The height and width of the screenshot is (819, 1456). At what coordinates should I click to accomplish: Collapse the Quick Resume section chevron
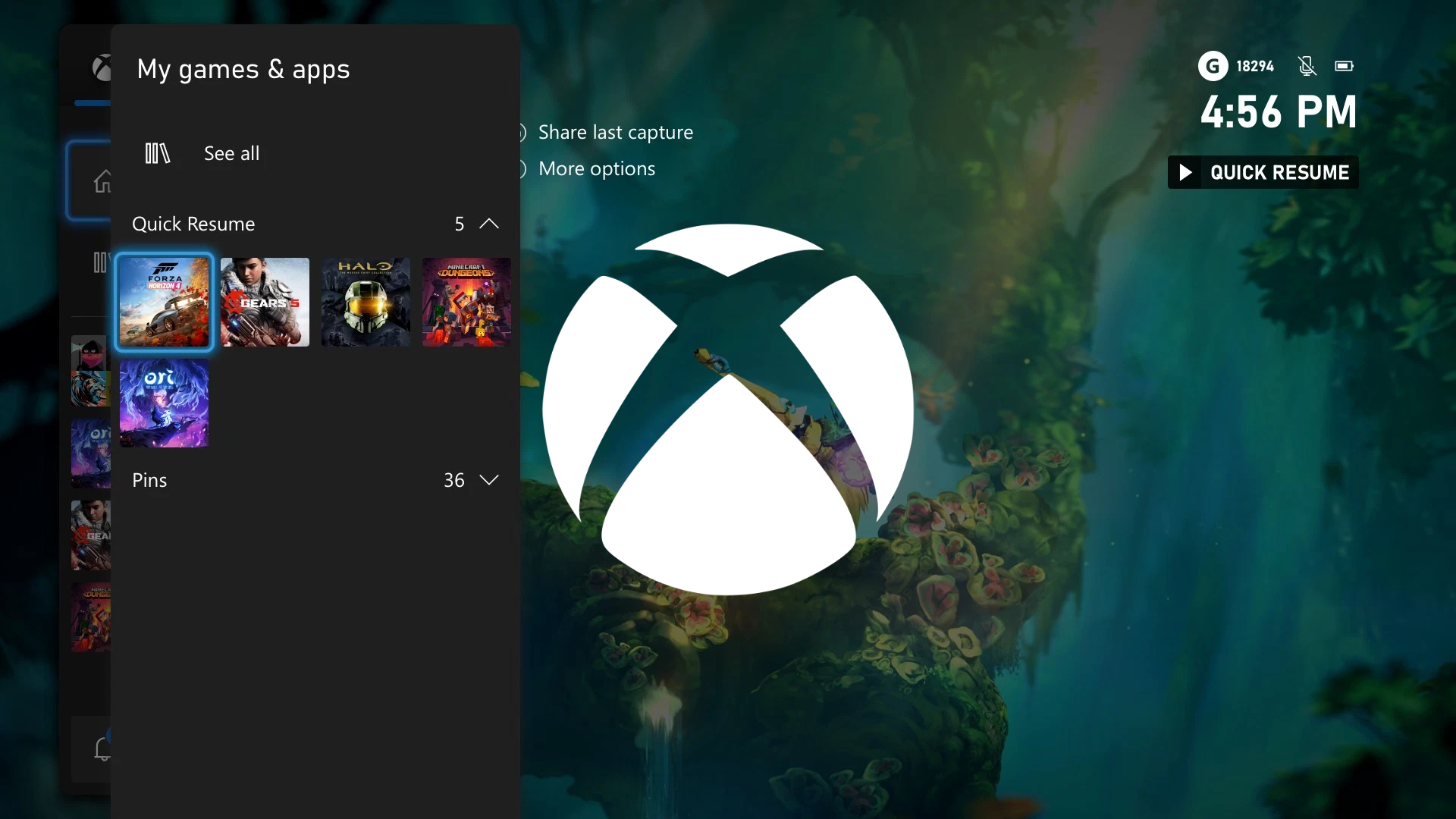[x=489, y=224]
